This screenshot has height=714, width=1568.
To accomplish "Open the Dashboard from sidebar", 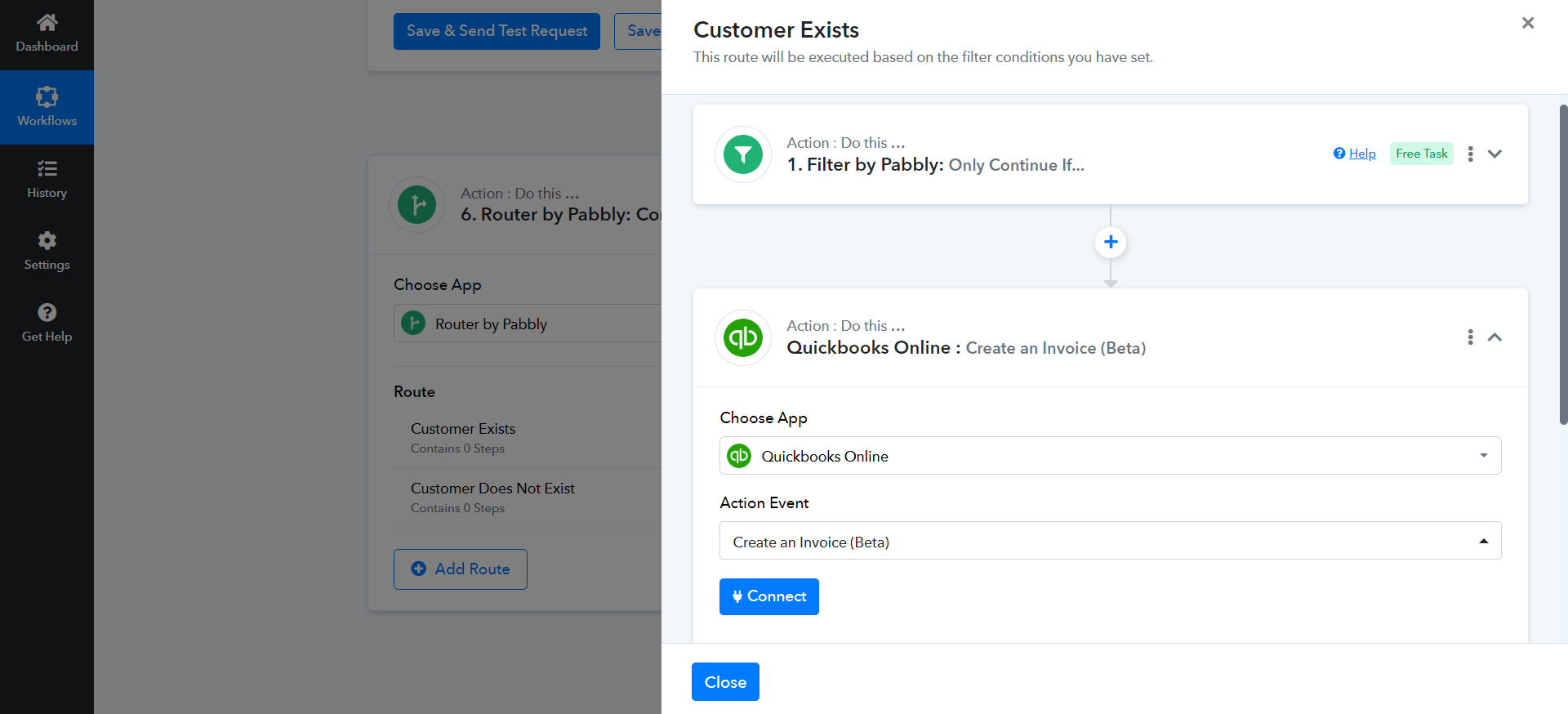I will click(x=47, y=34).
